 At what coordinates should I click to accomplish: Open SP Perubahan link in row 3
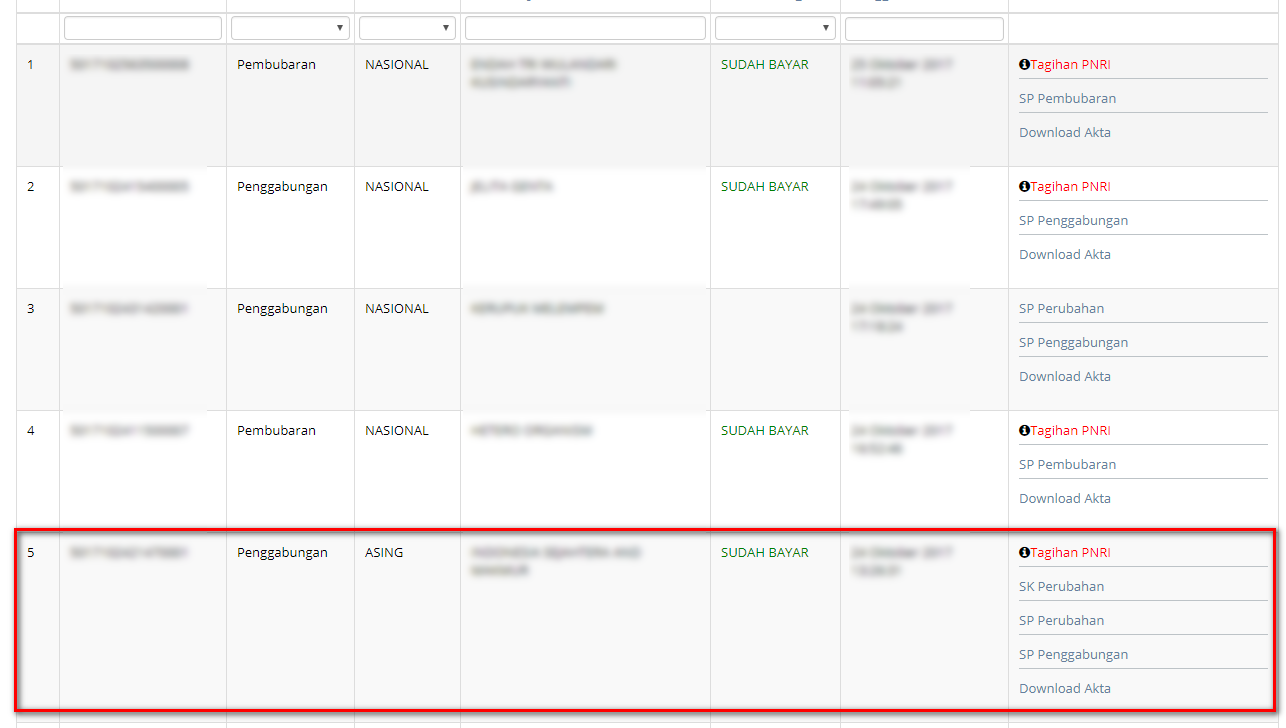1061,309
